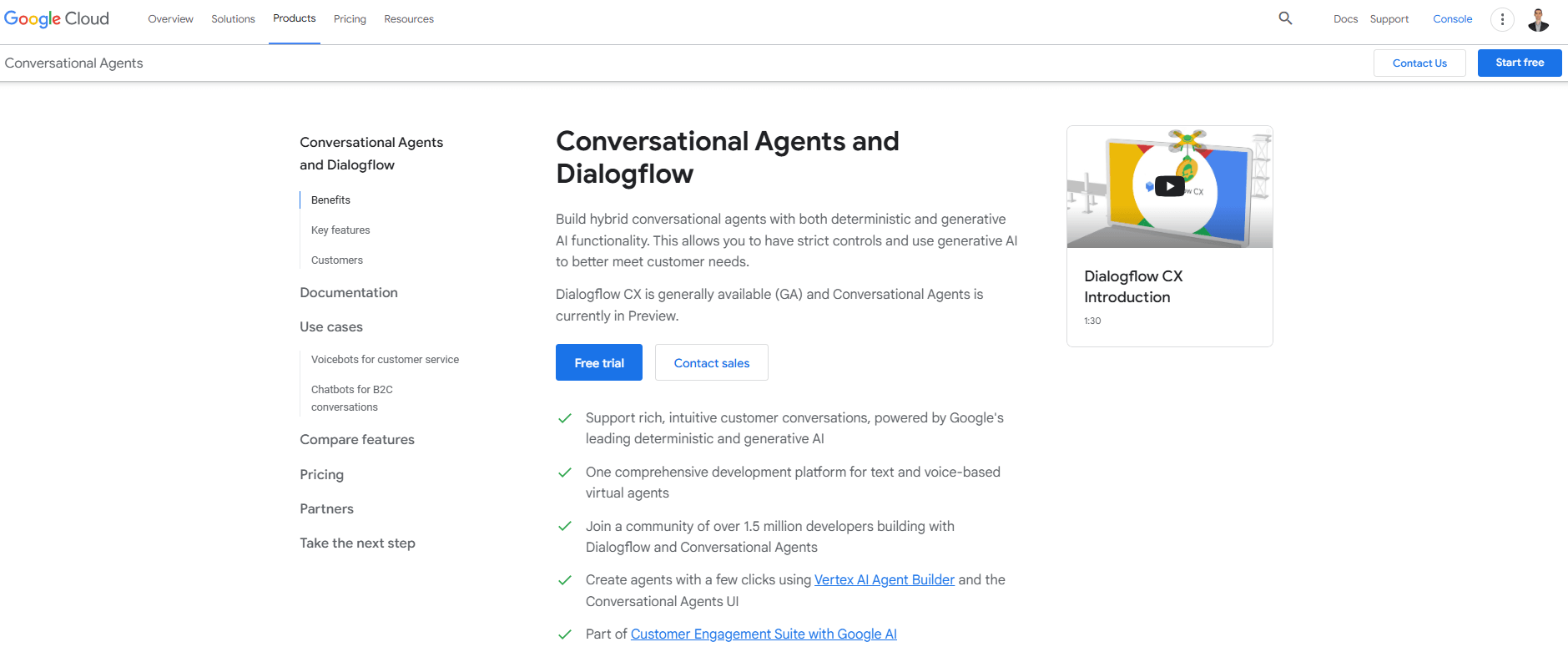Image resolution: width=1568 pixels, height=652 pixels.
Task: Open Overview in top navigation
Action: tap(170, 19)
